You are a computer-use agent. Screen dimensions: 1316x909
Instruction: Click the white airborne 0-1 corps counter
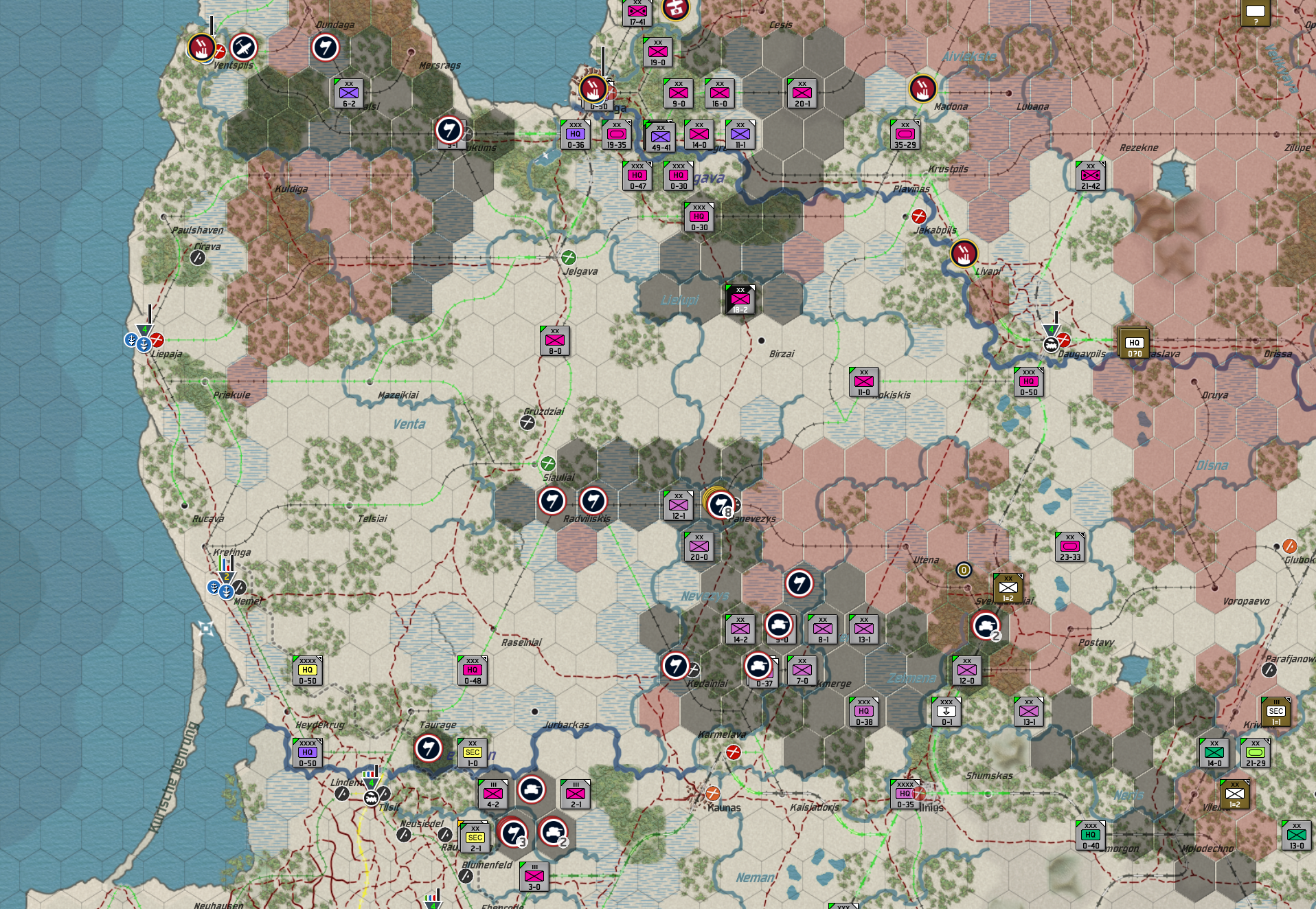[x=946, y=712]
